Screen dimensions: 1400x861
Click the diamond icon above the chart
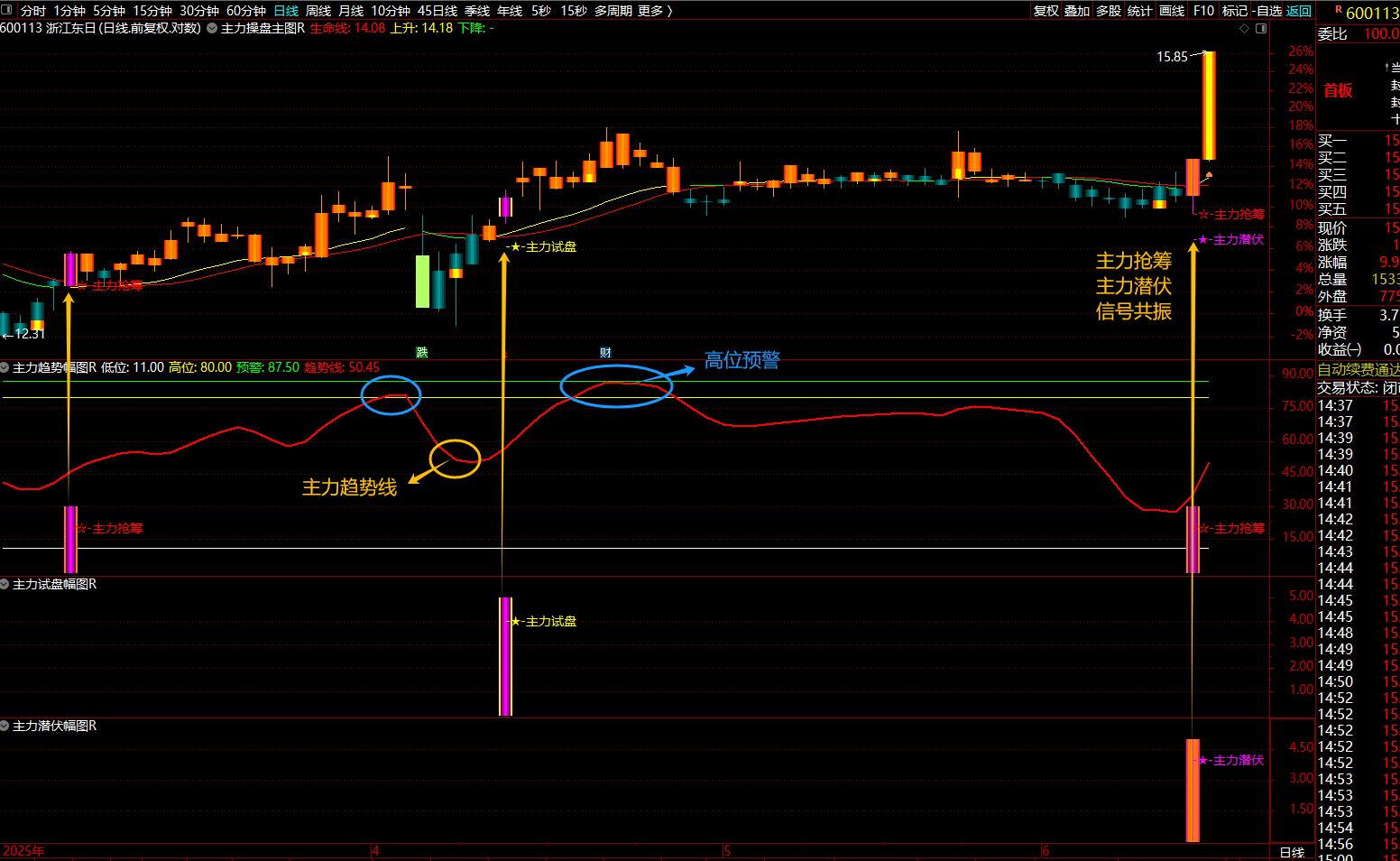(x=1245, y=28)
